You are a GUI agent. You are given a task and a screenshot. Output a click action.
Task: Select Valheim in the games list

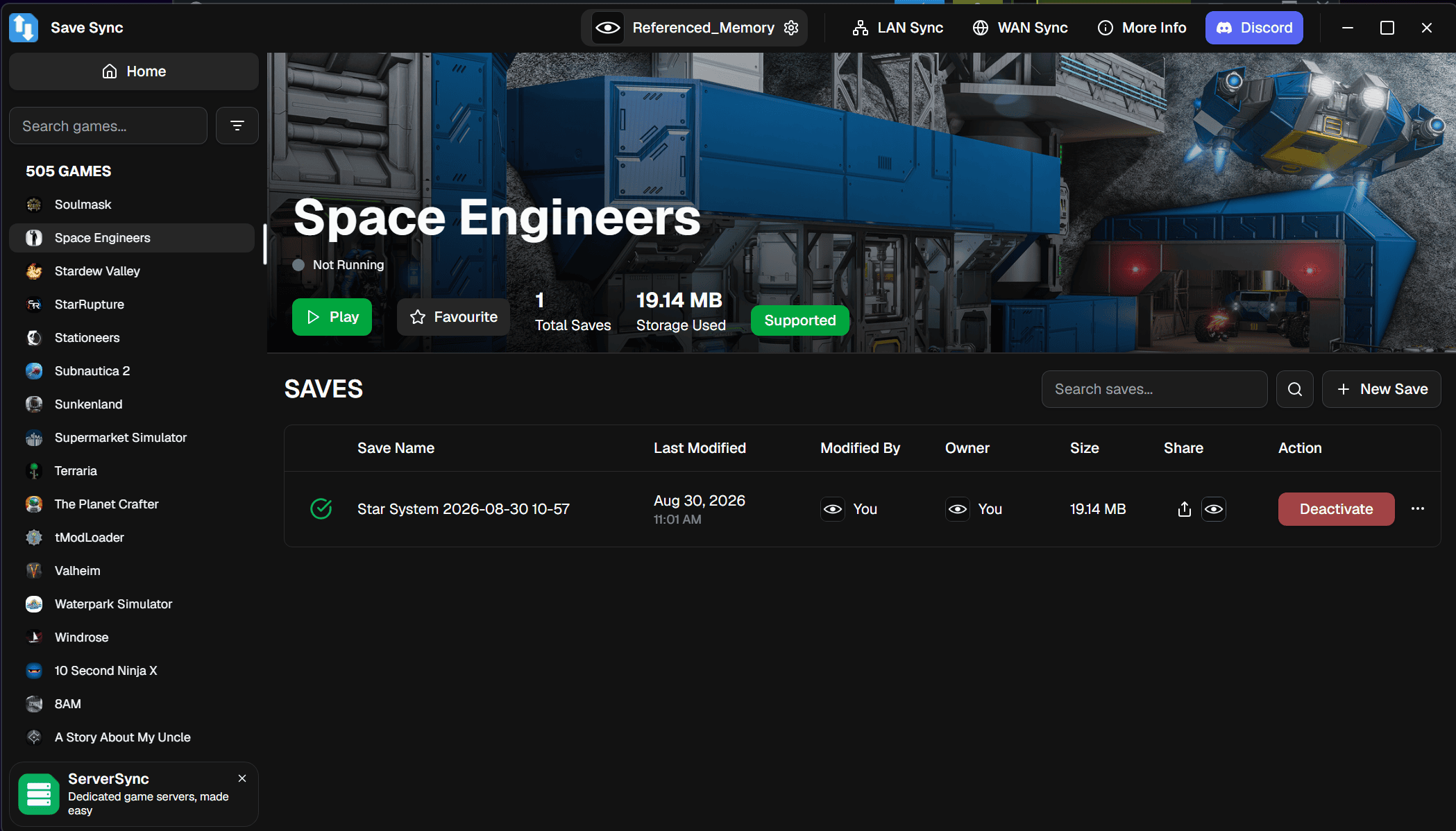click(x=132, y=571)
